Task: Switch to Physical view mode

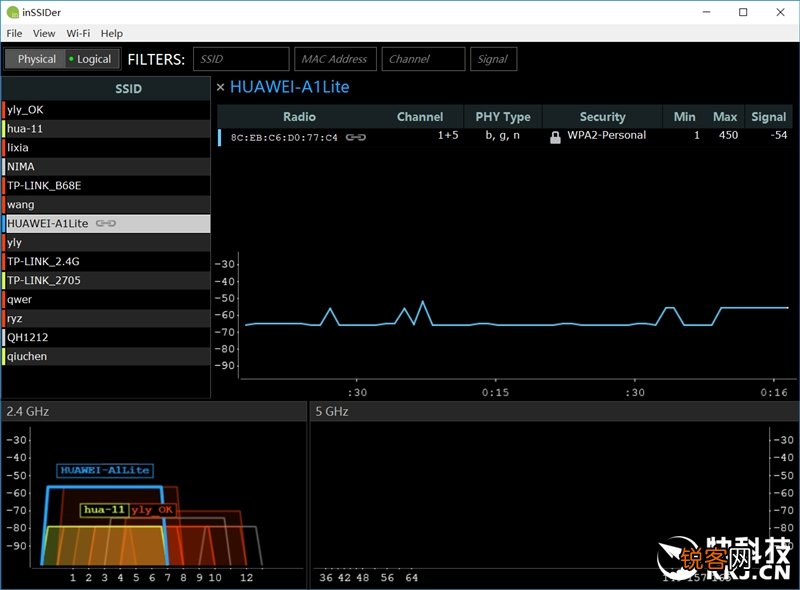Action: pos(35,59)
